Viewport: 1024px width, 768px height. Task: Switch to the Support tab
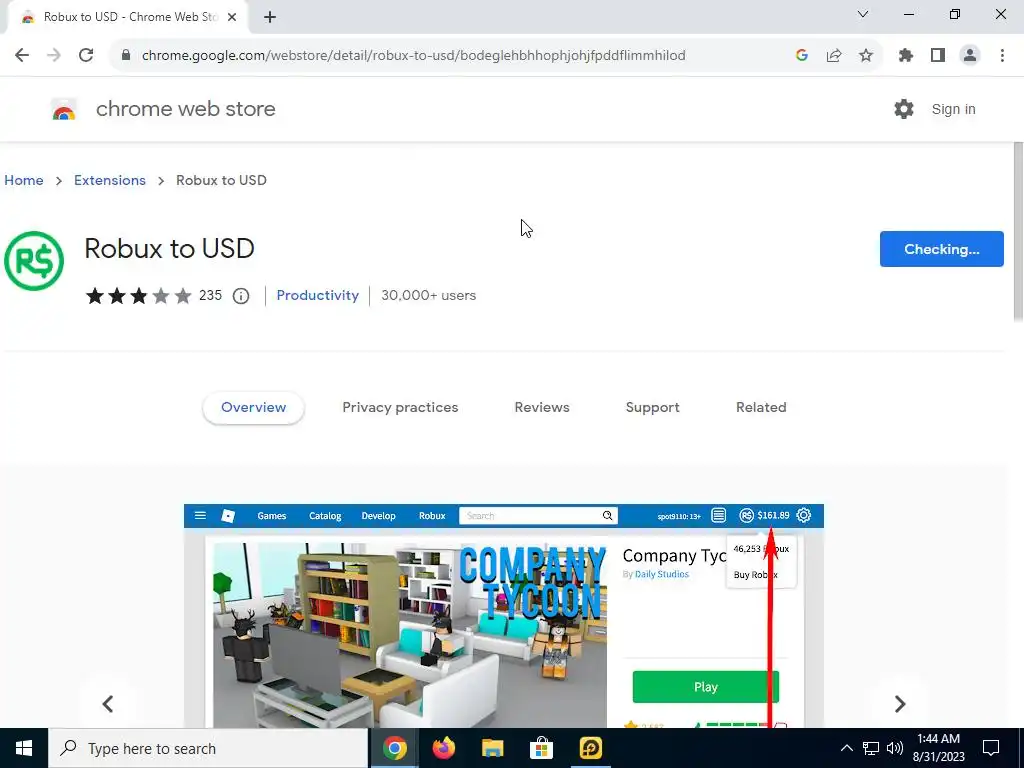(652, 408)
